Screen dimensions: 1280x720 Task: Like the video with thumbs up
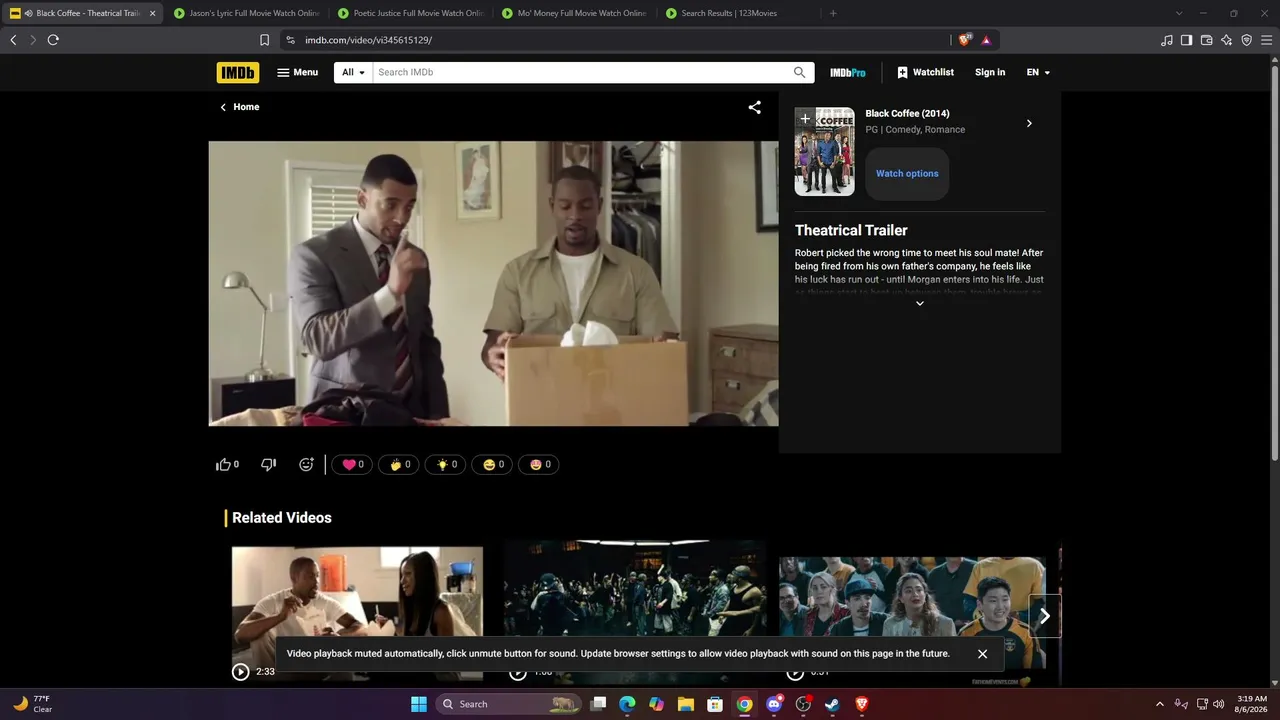coord(227,464)
